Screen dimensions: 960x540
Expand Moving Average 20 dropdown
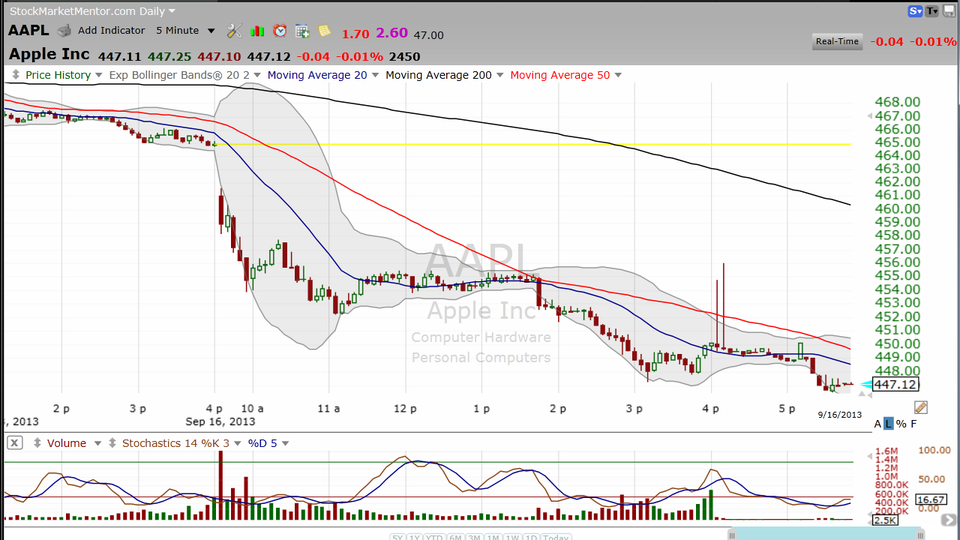pyautogui.click(x=375, y=75)
